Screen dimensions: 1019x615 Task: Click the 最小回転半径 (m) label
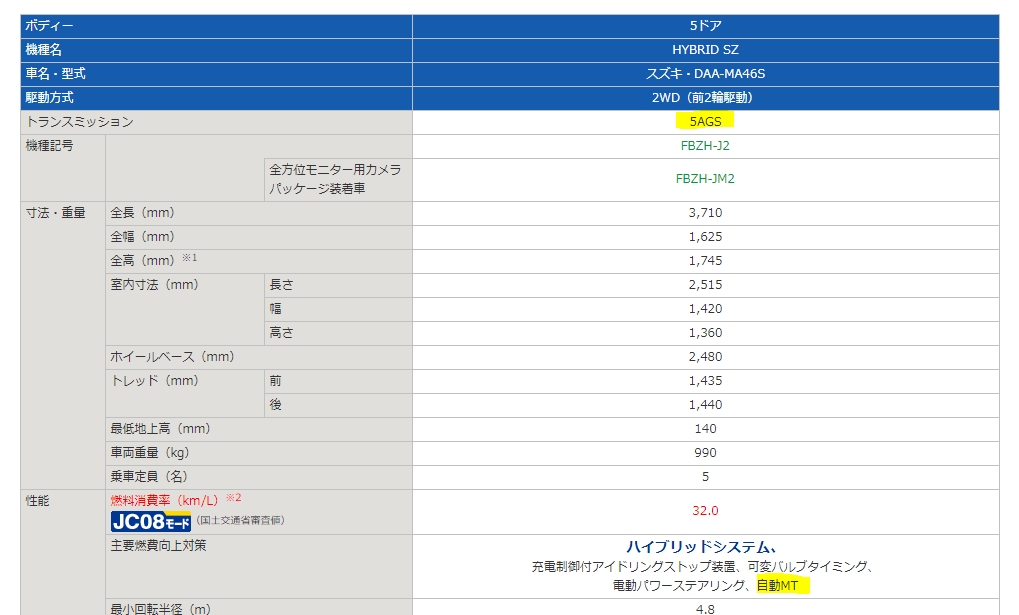click(161, 609)
